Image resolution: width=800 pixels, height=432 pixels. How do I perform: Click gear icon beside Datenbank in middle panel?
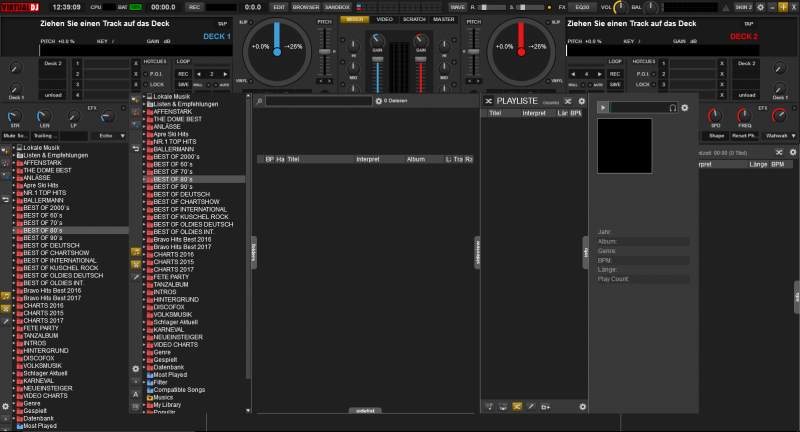click(136, 368)
